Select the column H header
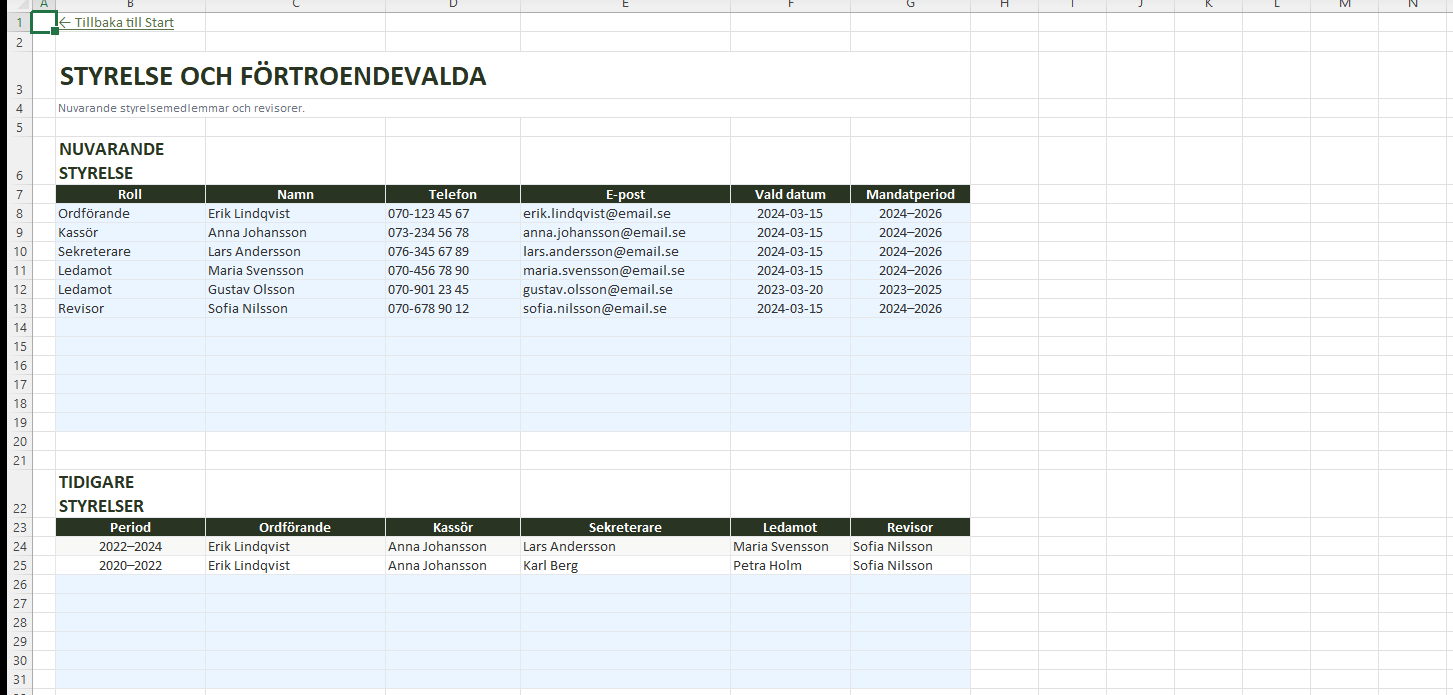1453x695 pixels. pos(1004,5)
